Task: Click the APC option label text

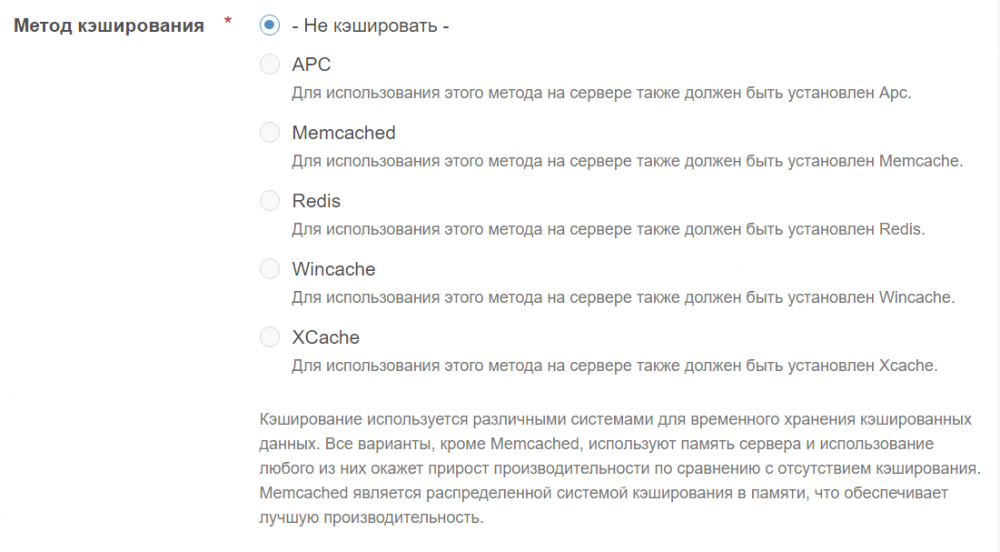Action: [x=311, y=65]
